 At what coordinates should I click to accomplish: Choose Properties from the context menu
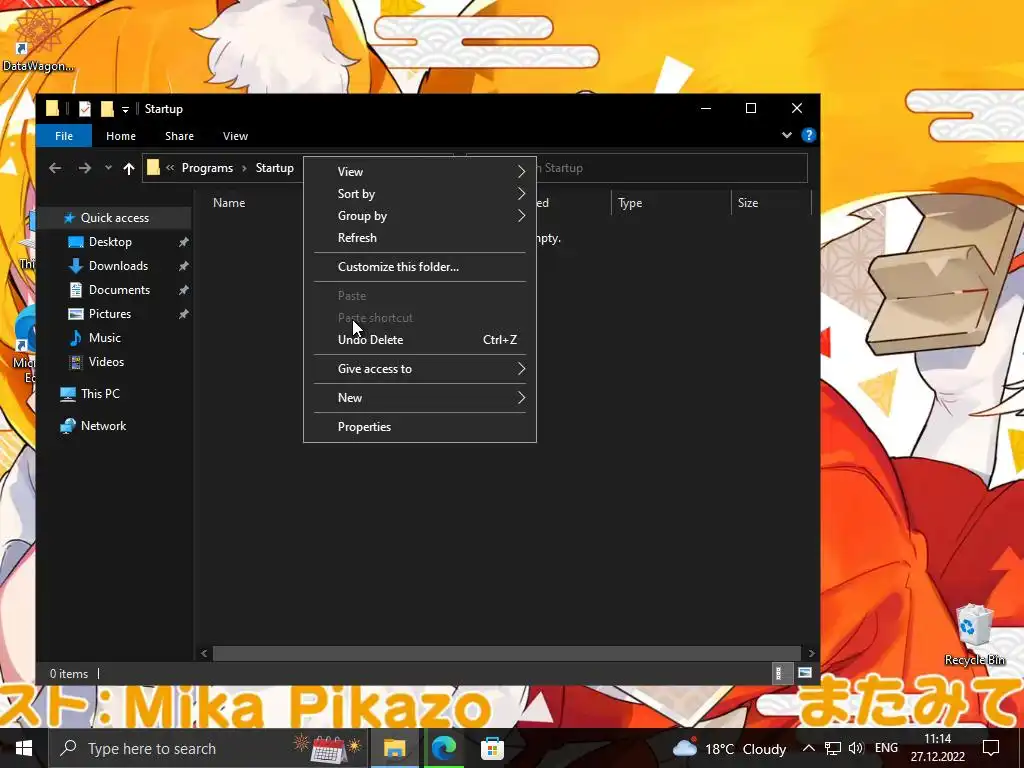[420, 426]
